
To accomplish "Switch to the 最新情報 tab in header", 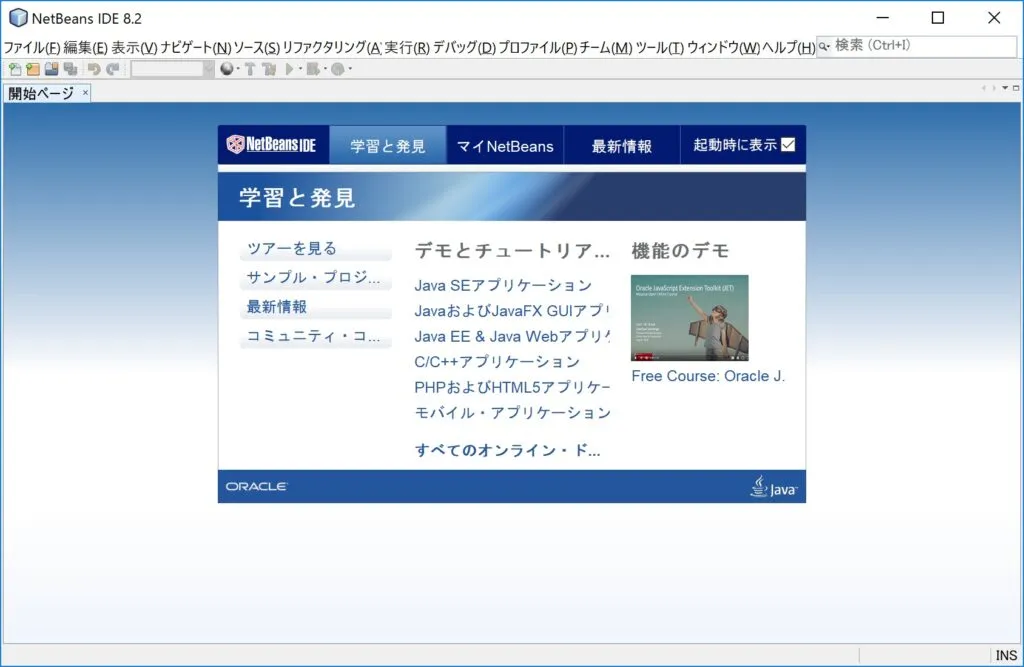I will (622, 145).
